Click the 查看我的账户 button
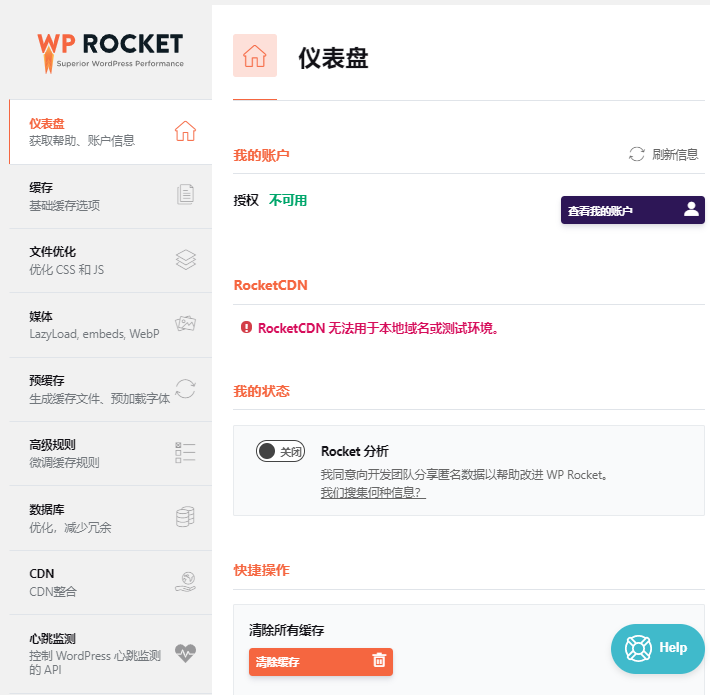 [x=633, y=210]
